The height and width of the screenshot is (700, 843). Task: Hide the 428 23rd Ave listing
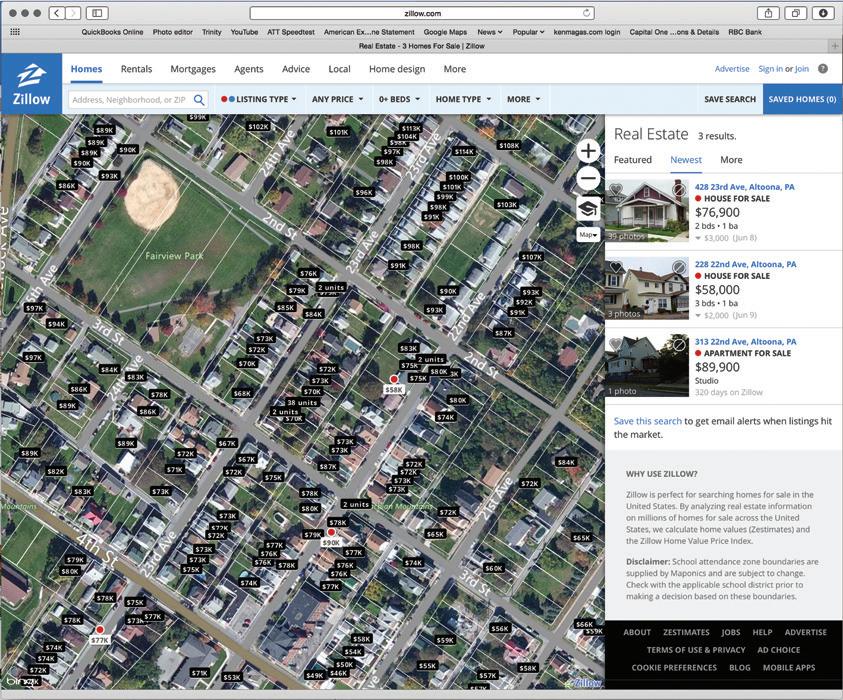tap(679, 190)
